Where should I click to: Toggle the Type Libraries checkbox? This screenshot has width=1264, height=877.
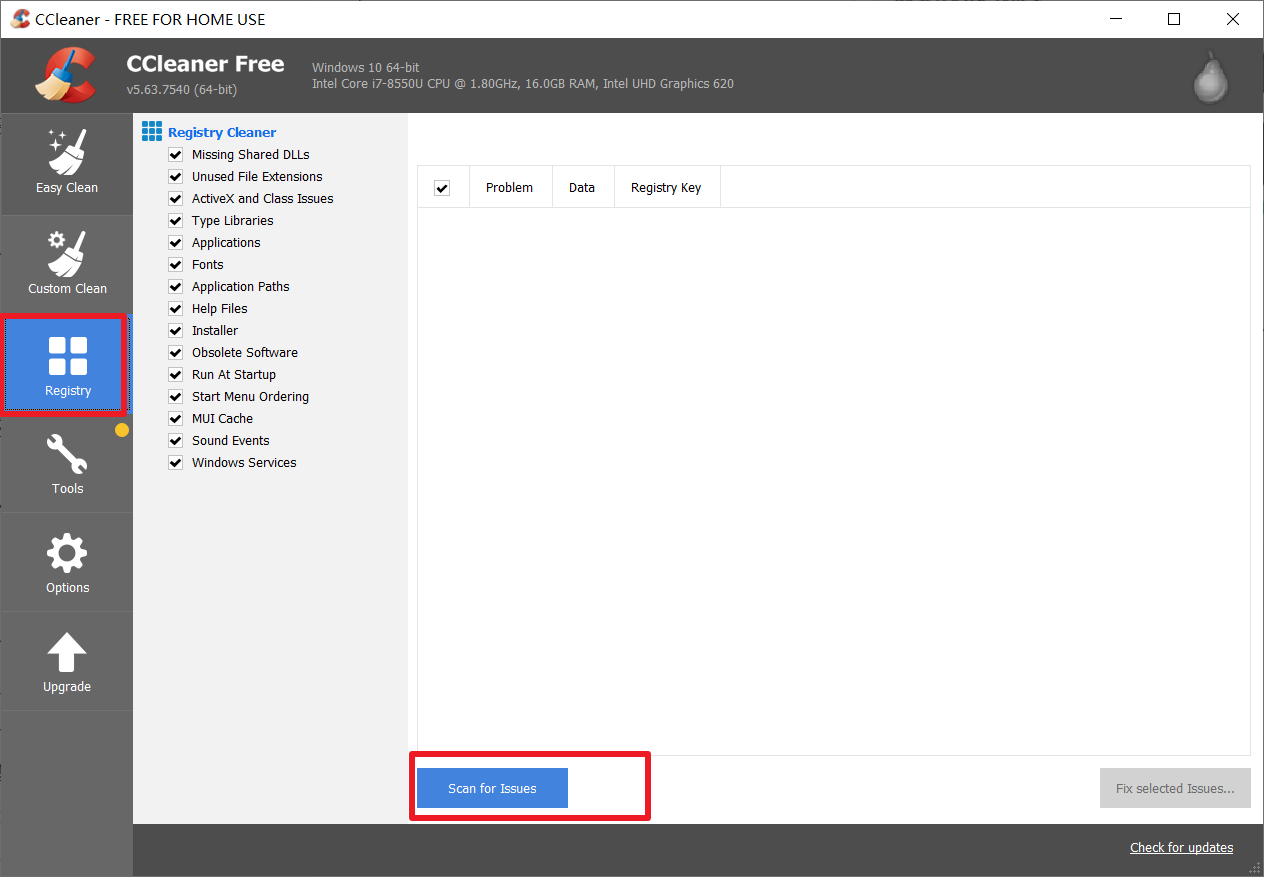click(176, 221)
